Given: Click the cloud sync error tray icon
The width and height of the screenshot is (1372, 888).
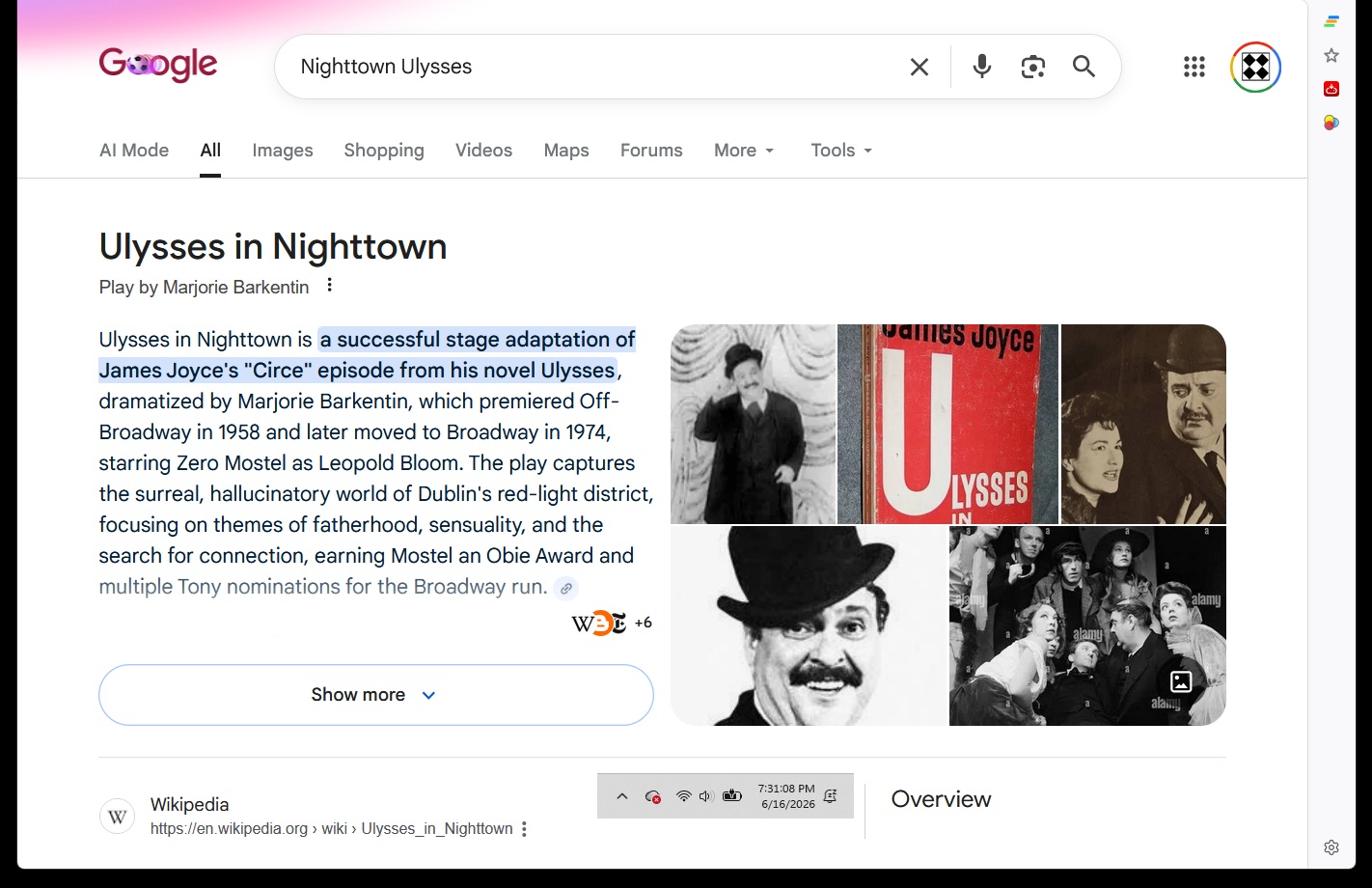Looking at the screenshot, I should [x=653, y=796].
